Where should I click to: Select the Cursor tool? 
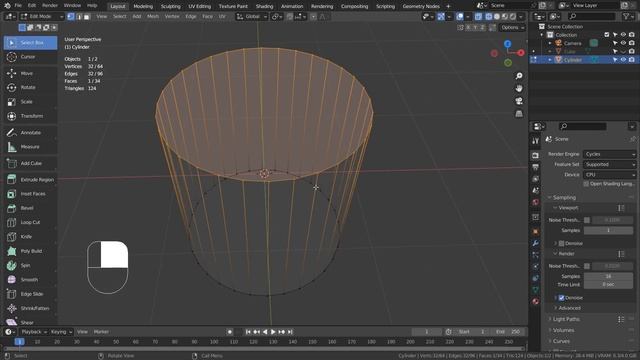click(31, 57)
